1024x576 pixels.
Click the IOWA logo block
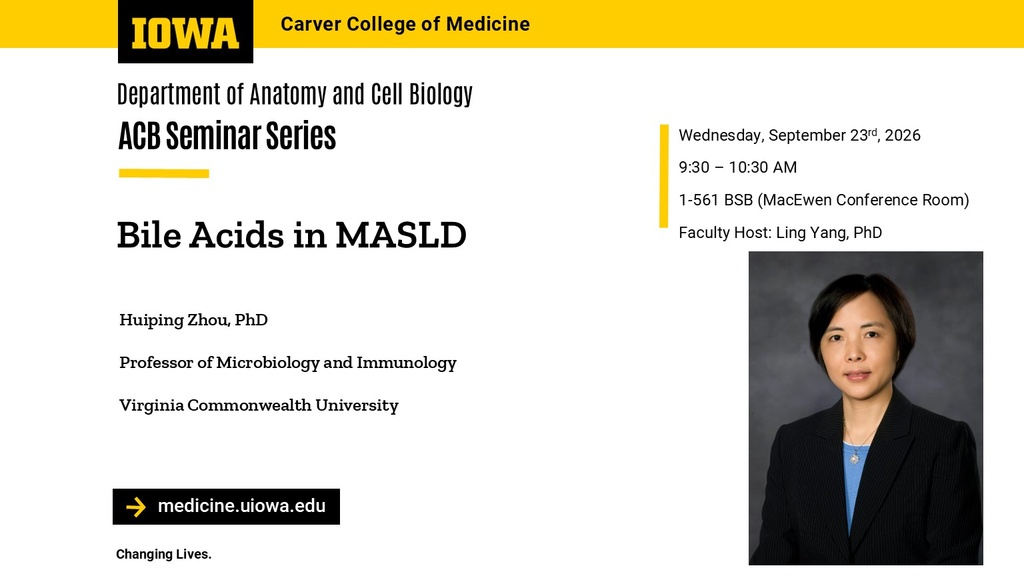tap(185, 31)
